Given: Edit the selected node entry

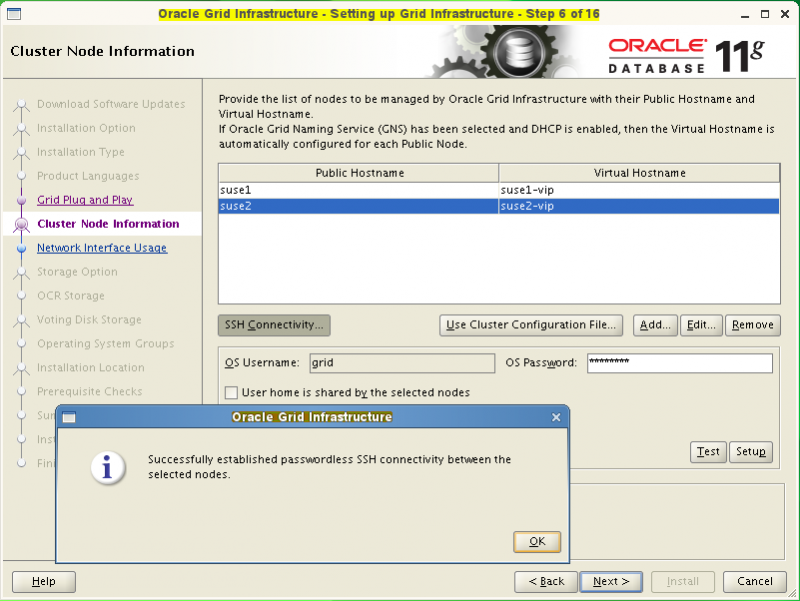Looking at the screenshot, I should tap(700, 324).
